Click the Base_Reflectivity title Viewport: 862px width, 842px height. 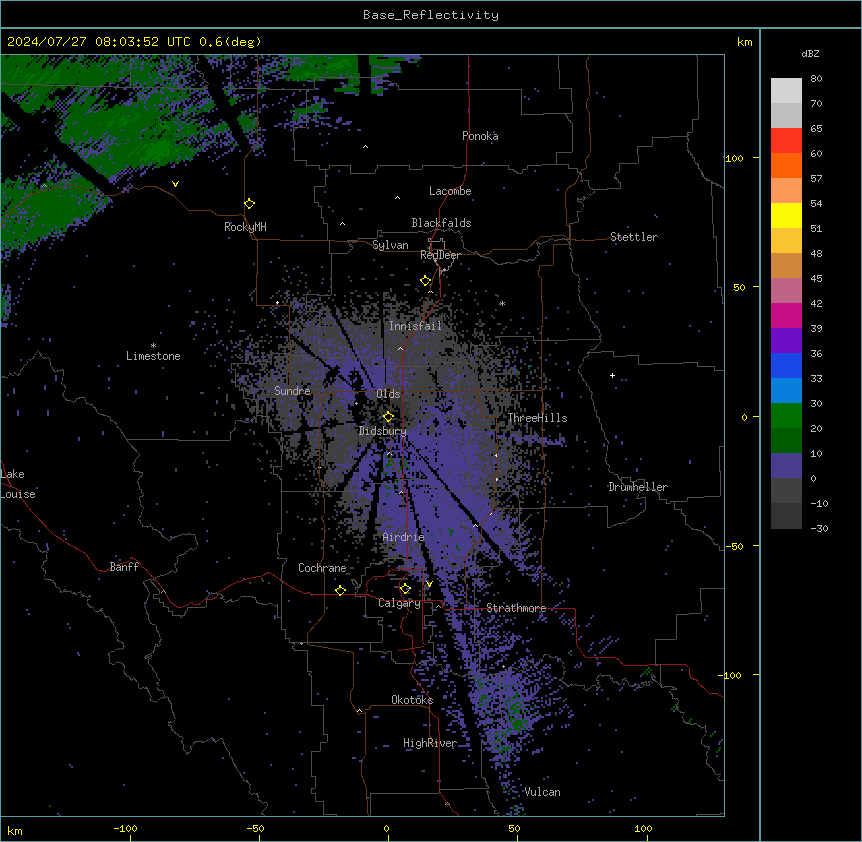point(430,15)
